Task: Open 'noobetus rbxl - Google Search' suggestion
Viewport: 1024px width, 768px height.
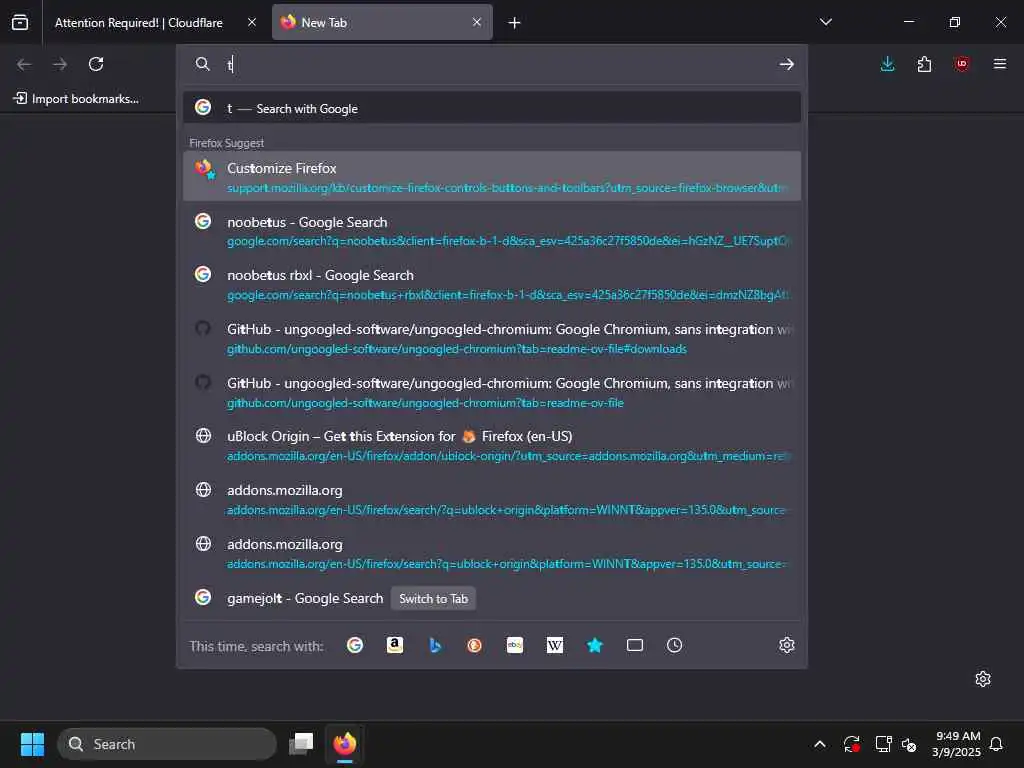Action: click(492, 284)
